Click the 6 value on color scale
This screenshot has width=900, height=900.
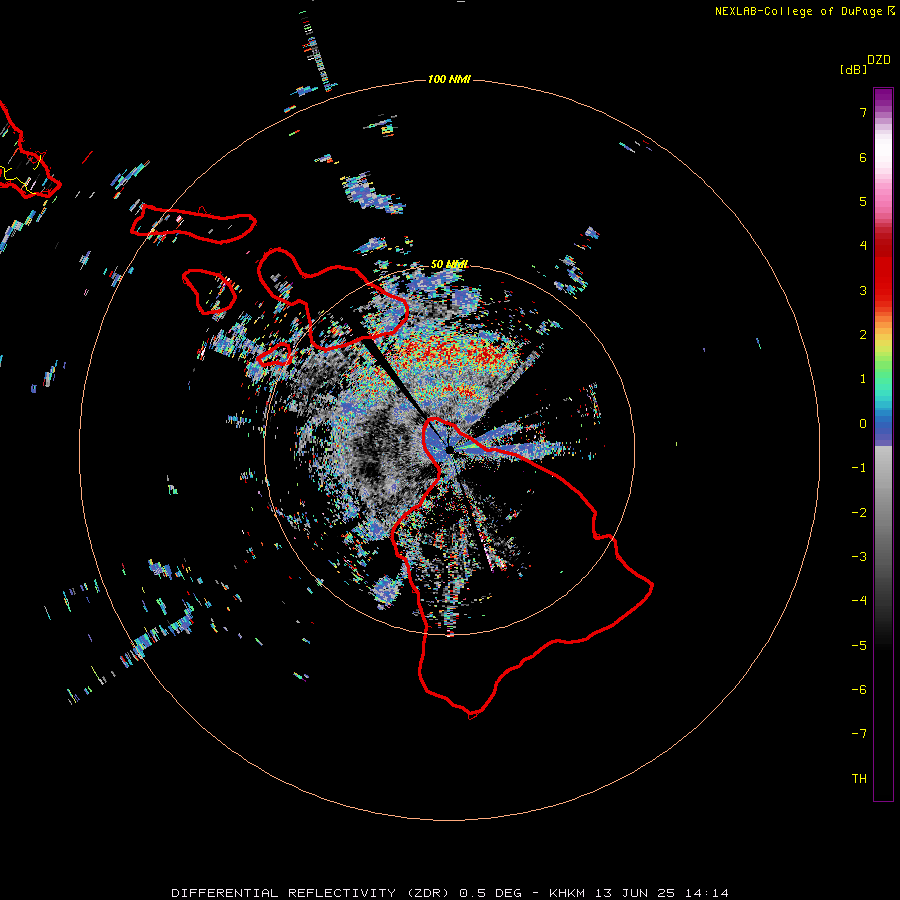(x=863, y=157)
